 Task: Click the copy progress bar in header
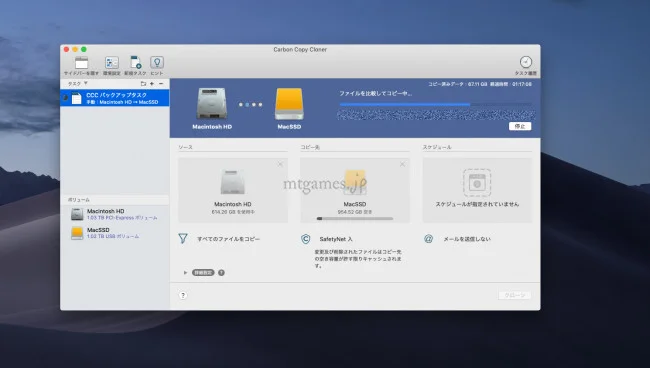pyautogui.click(x=435, y=105)
